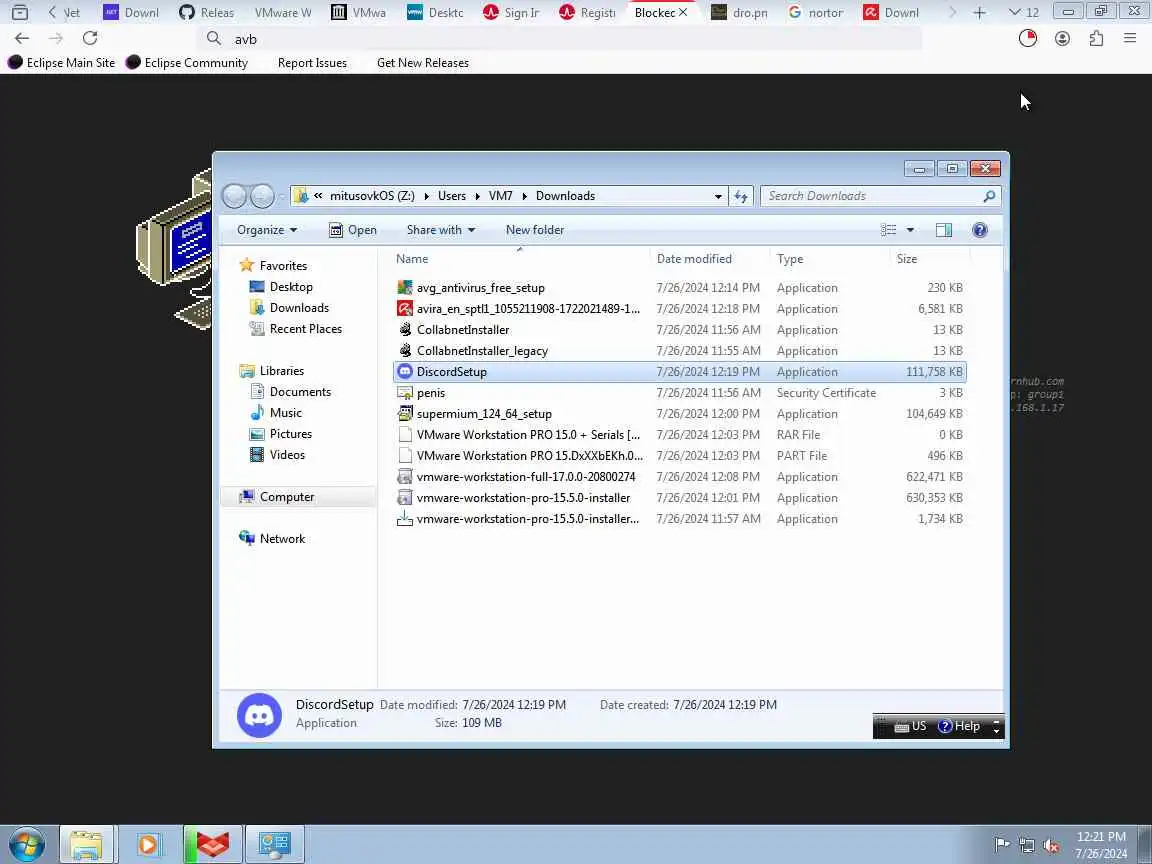
Task: Open the Eclipse Main Site bookmark
Action: (62, 62)
